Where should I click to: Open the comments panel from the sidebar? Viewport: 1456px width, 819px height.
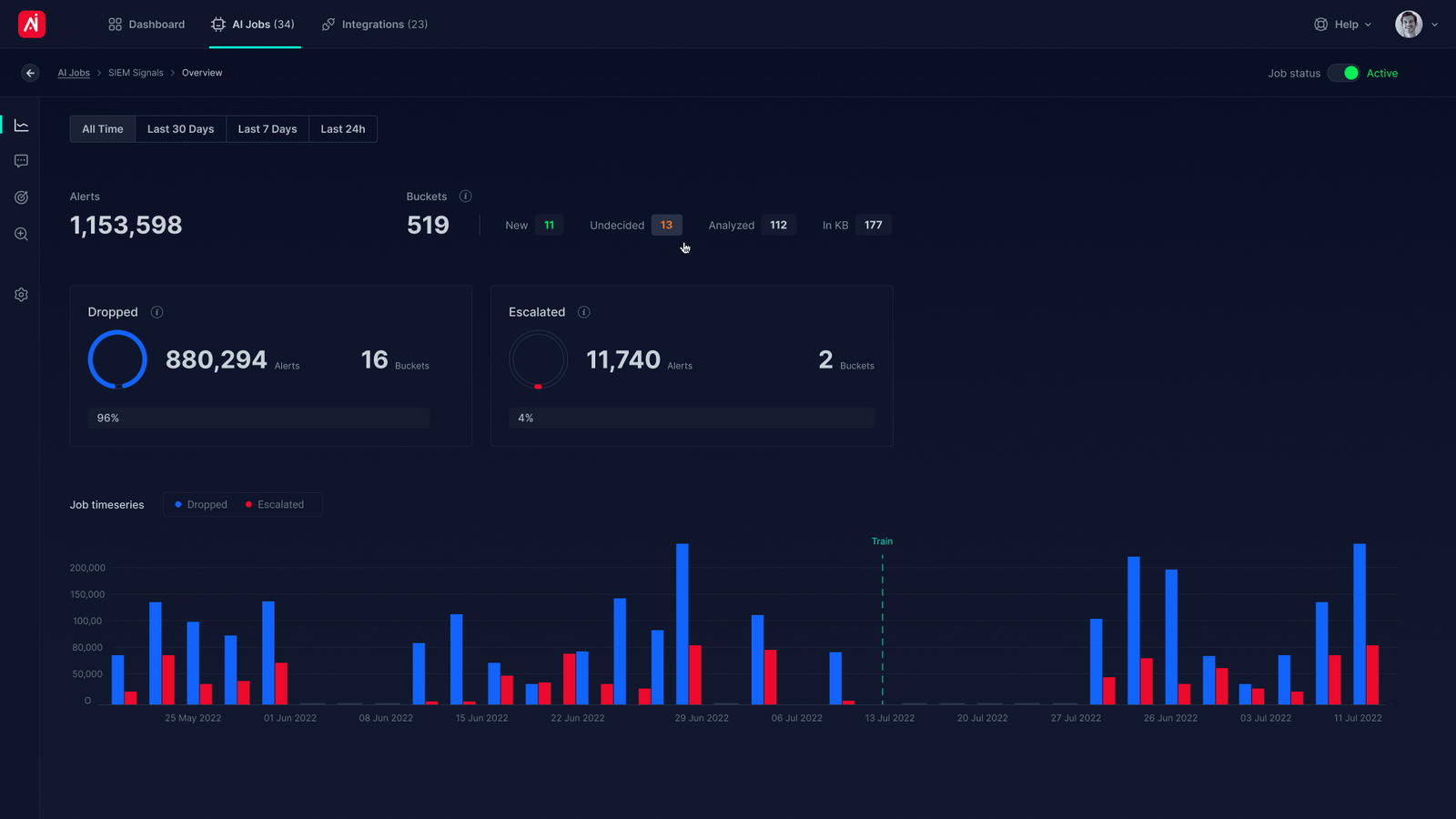coord(20,160)
